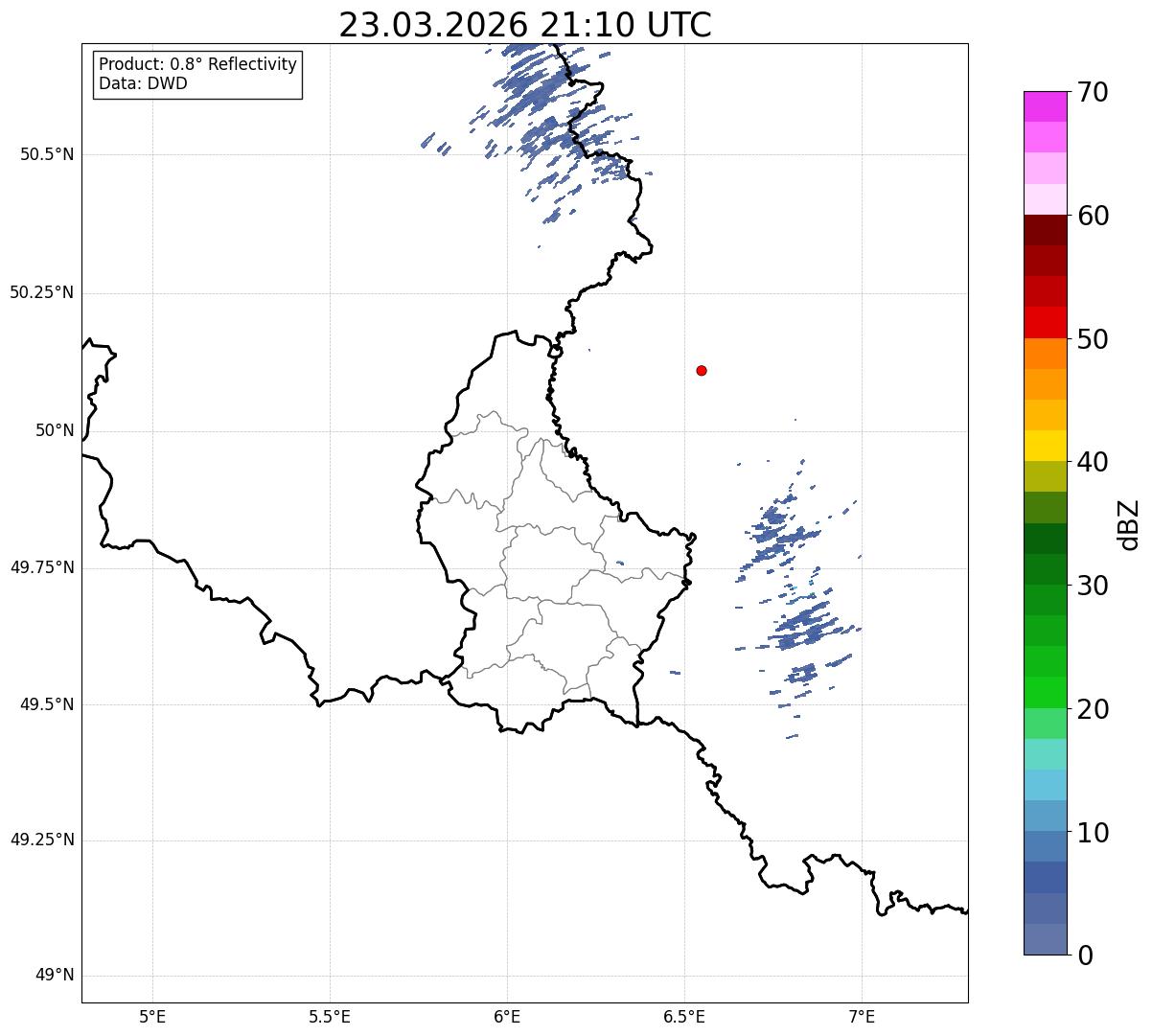Click the longitude label 6°E
1152x1036 pixels.
click(507, 1018)
